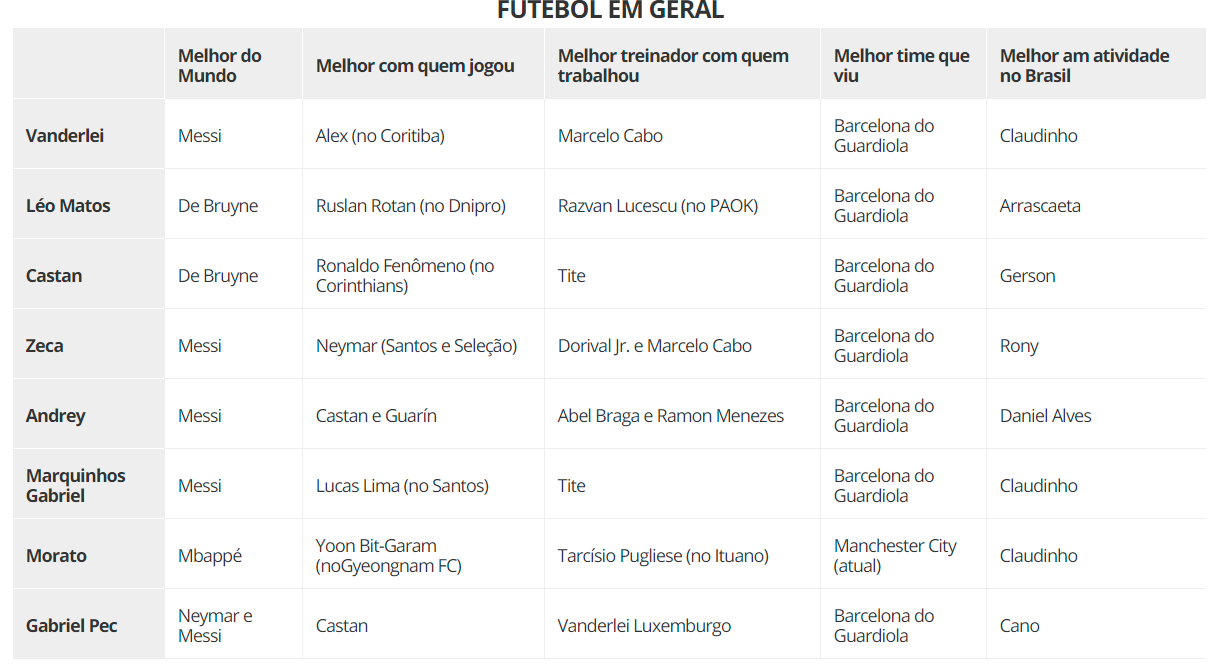Select the Castan row label
This screenshot has width=1217, height=667.
[x=54, y=276]
